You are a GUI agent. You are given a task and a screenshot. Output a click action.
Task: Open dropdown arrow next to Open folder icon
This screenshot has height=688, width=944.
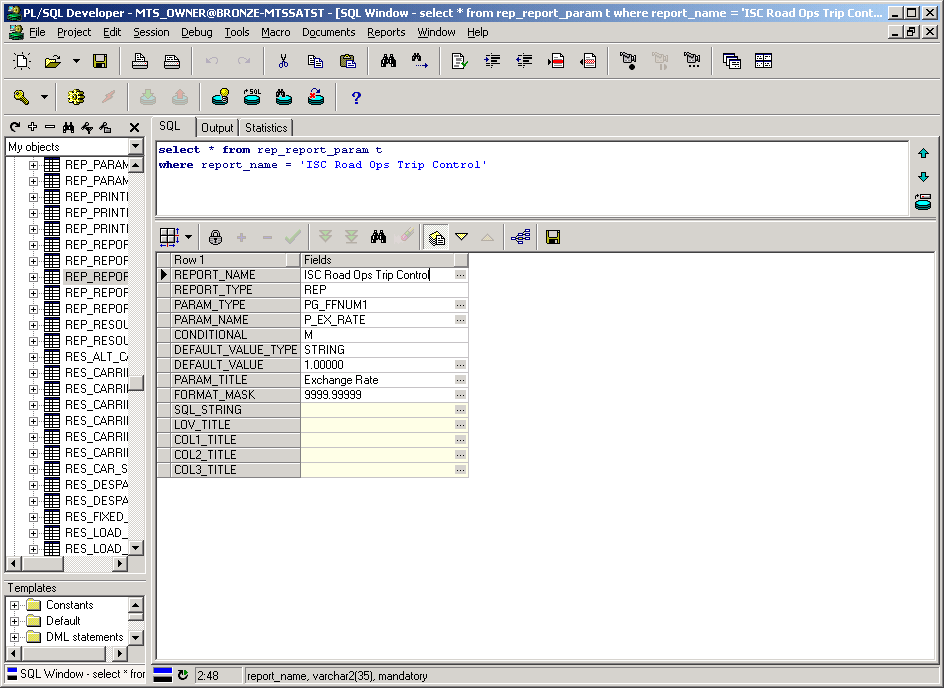click(x=76, y=61)
